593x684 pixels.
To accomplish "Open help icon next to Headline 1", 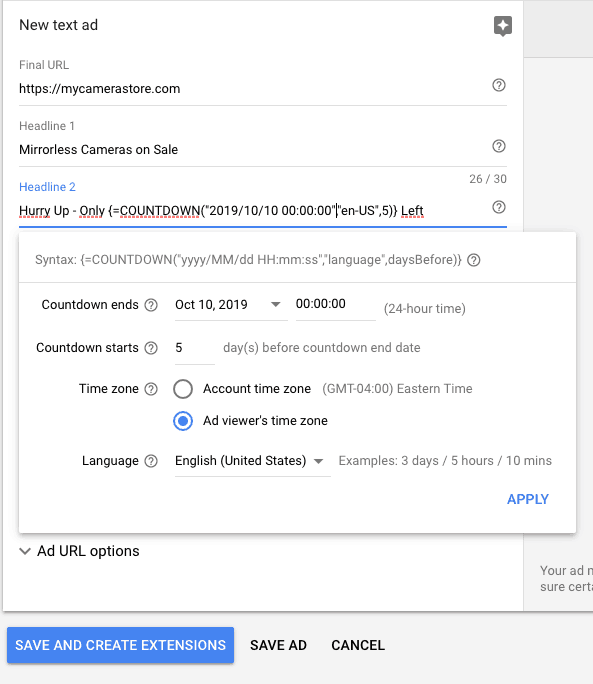I will click(x=499, y=146).
